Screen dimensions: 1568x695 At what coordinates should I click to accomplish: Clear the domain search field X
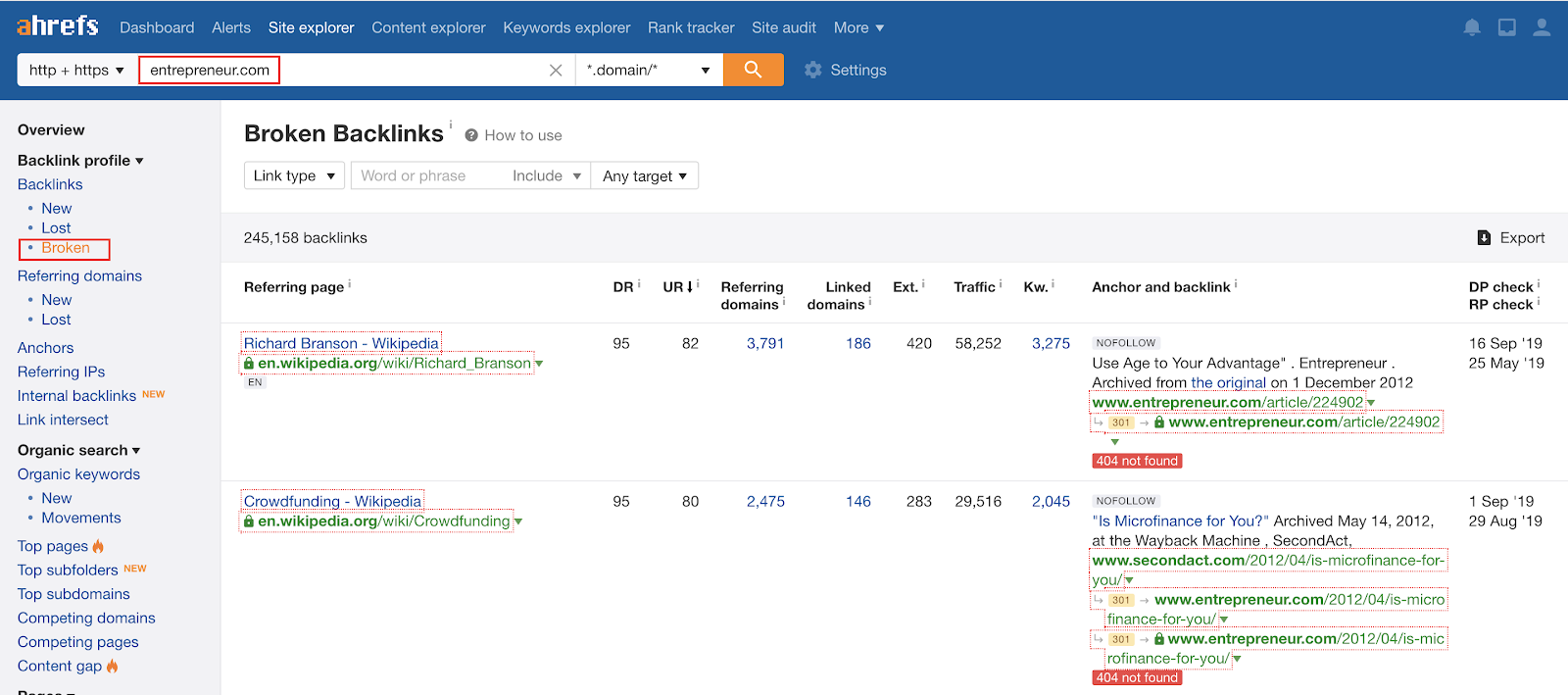point(556,71)
